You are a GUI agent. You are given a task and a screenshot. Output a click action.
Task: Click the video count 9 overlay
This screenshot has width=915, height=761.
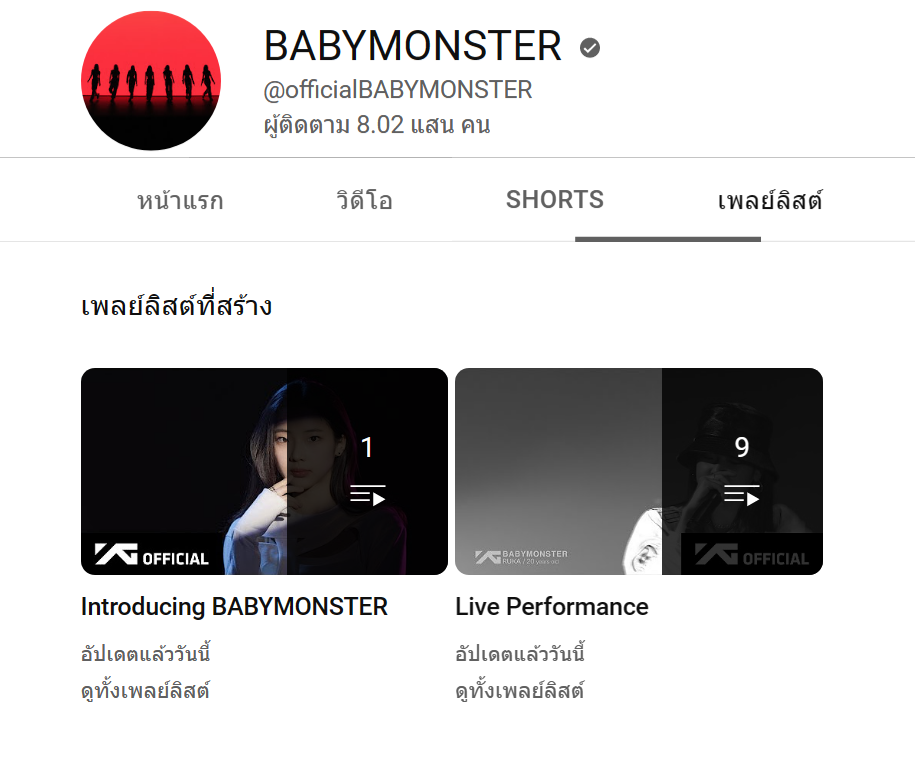tap(742, 448)
